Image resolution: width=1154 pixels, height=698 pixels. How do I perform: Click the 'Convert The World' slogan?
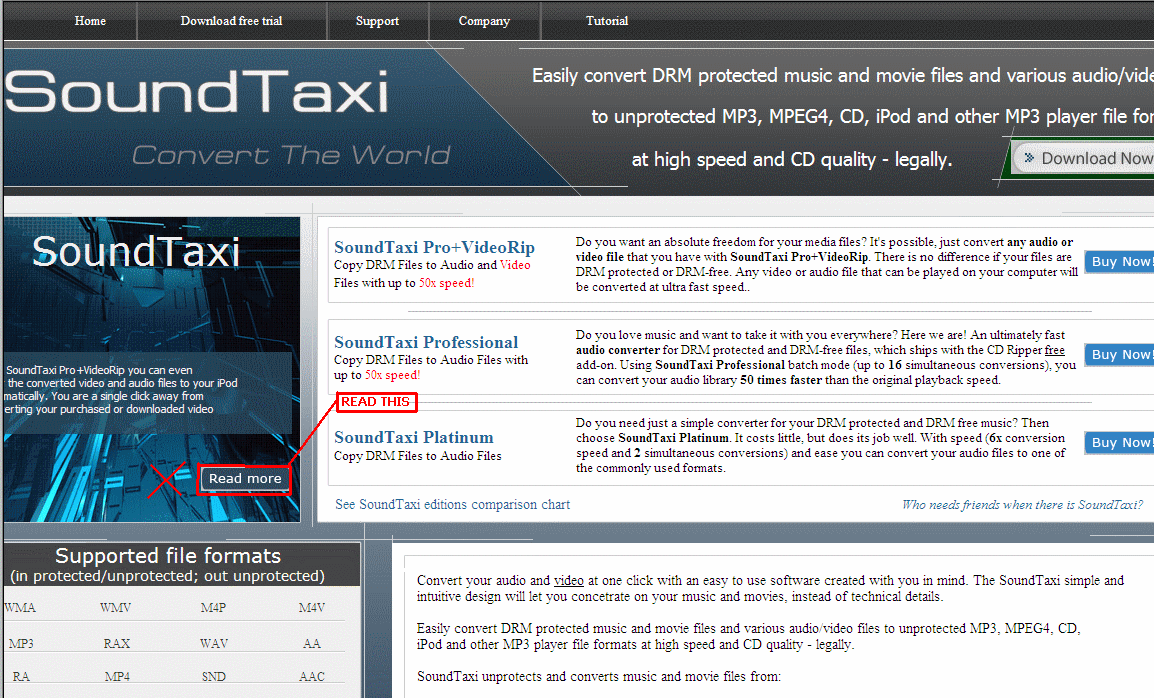pos(291,155)
